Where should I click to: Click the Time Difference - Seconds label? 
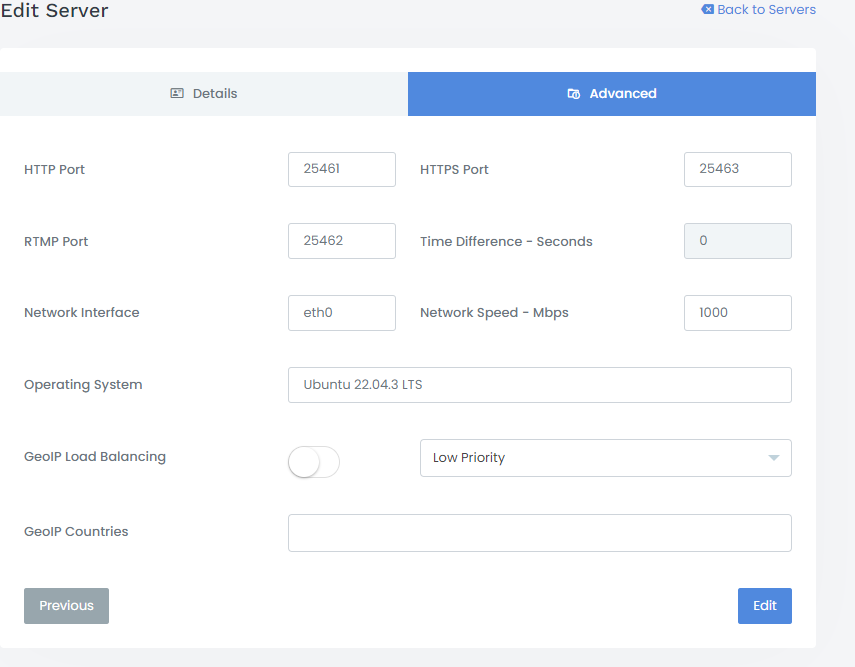[506, 242]
